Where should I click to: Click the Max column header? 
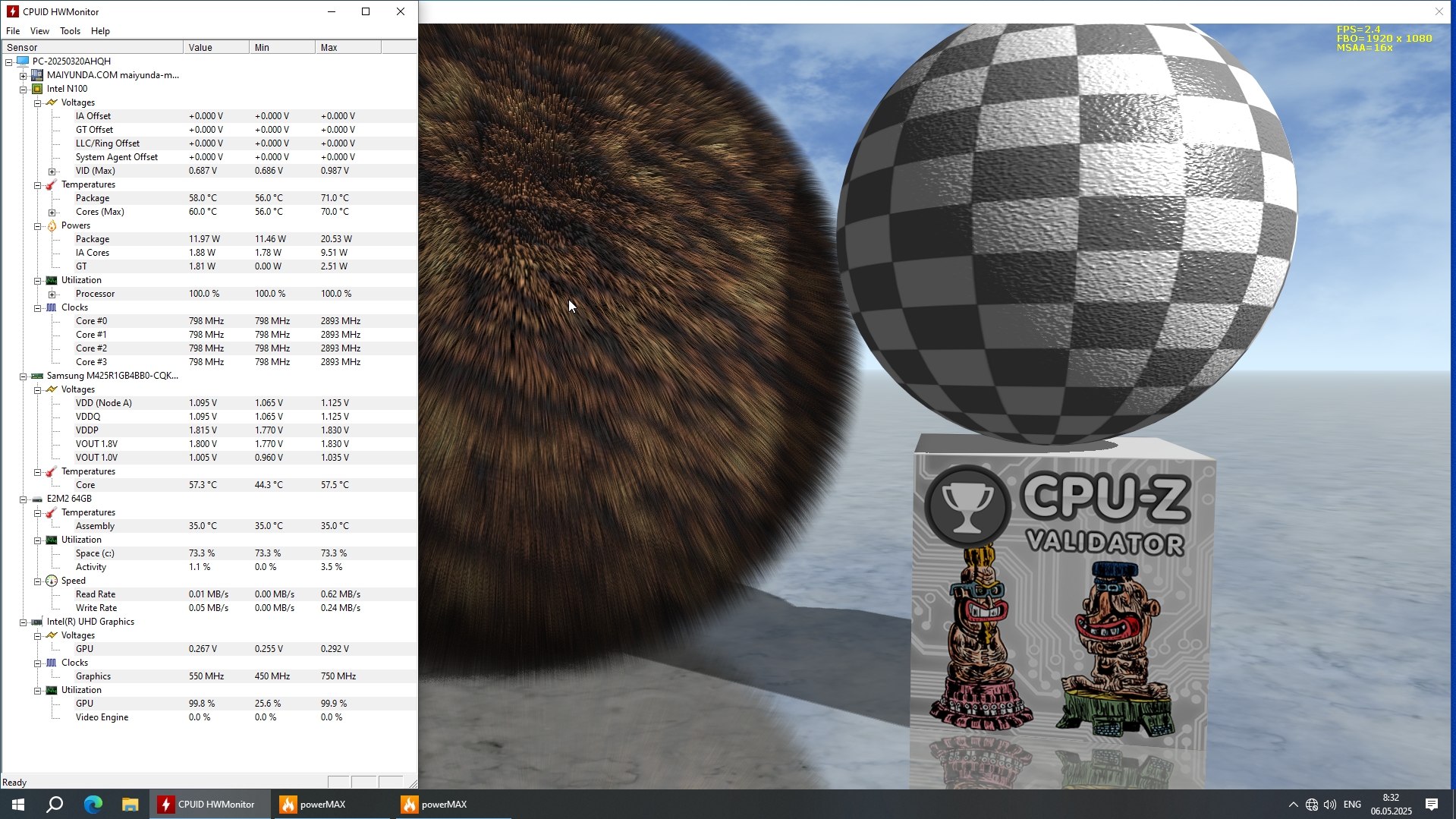tap(348, 47)
